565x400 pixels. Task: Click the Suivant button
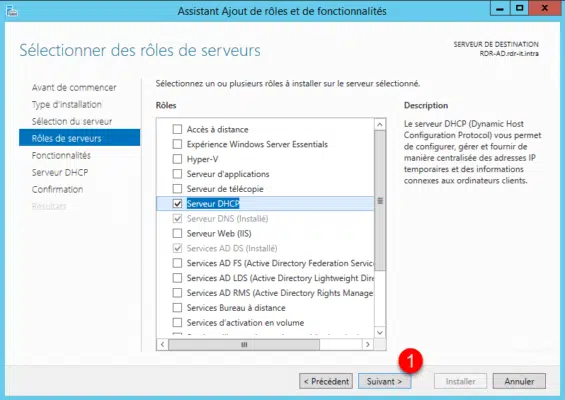pyautogui.click(x=384, y=381)
